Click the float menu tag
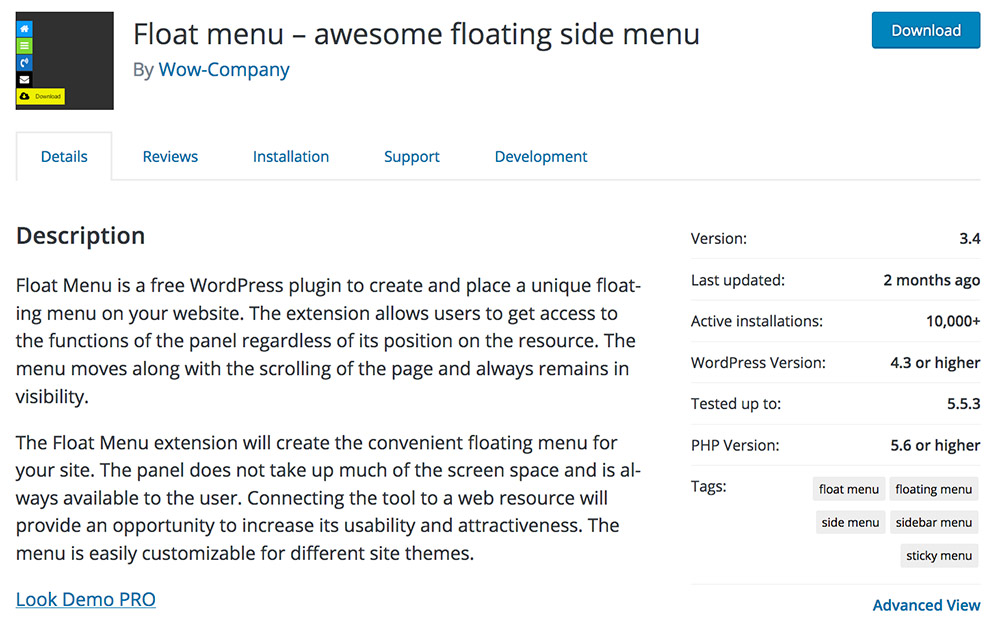1000x636 pixels. click(848, 489)
